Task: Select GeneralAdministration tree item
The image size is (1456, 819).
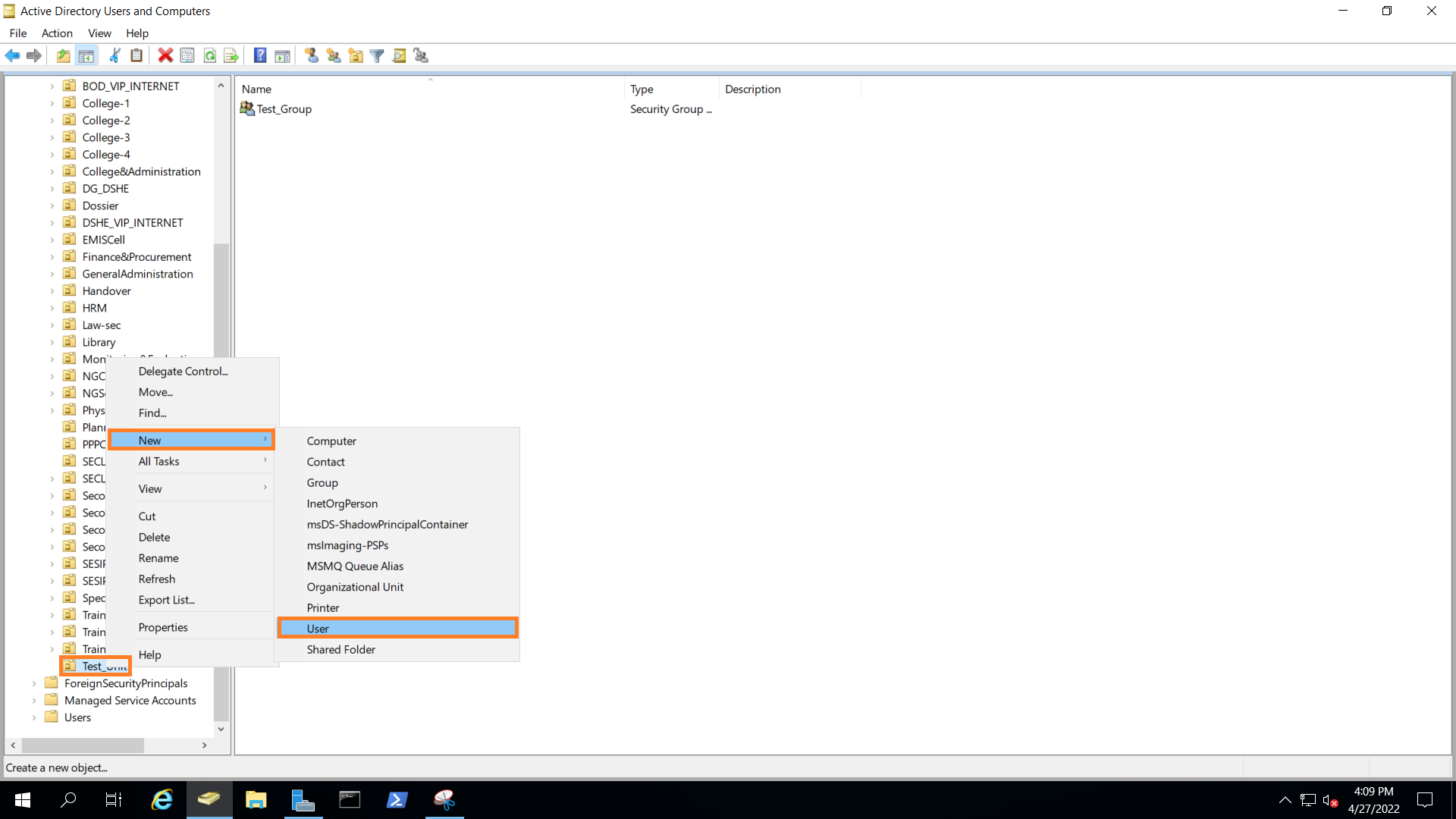Action: pos(137,274)
